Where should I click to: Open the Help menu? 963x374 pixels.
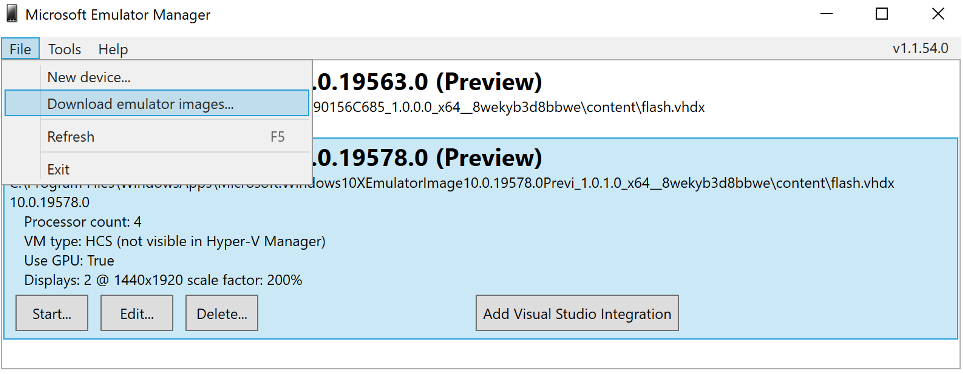click(113, 49)
